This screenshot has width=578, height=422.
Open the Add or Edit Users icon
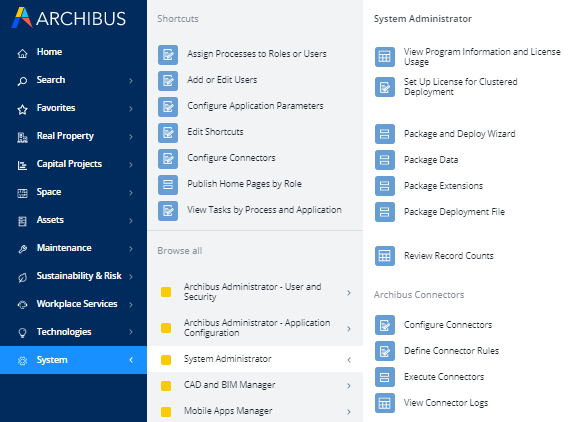pyautogui.click(x=168, y=80)
